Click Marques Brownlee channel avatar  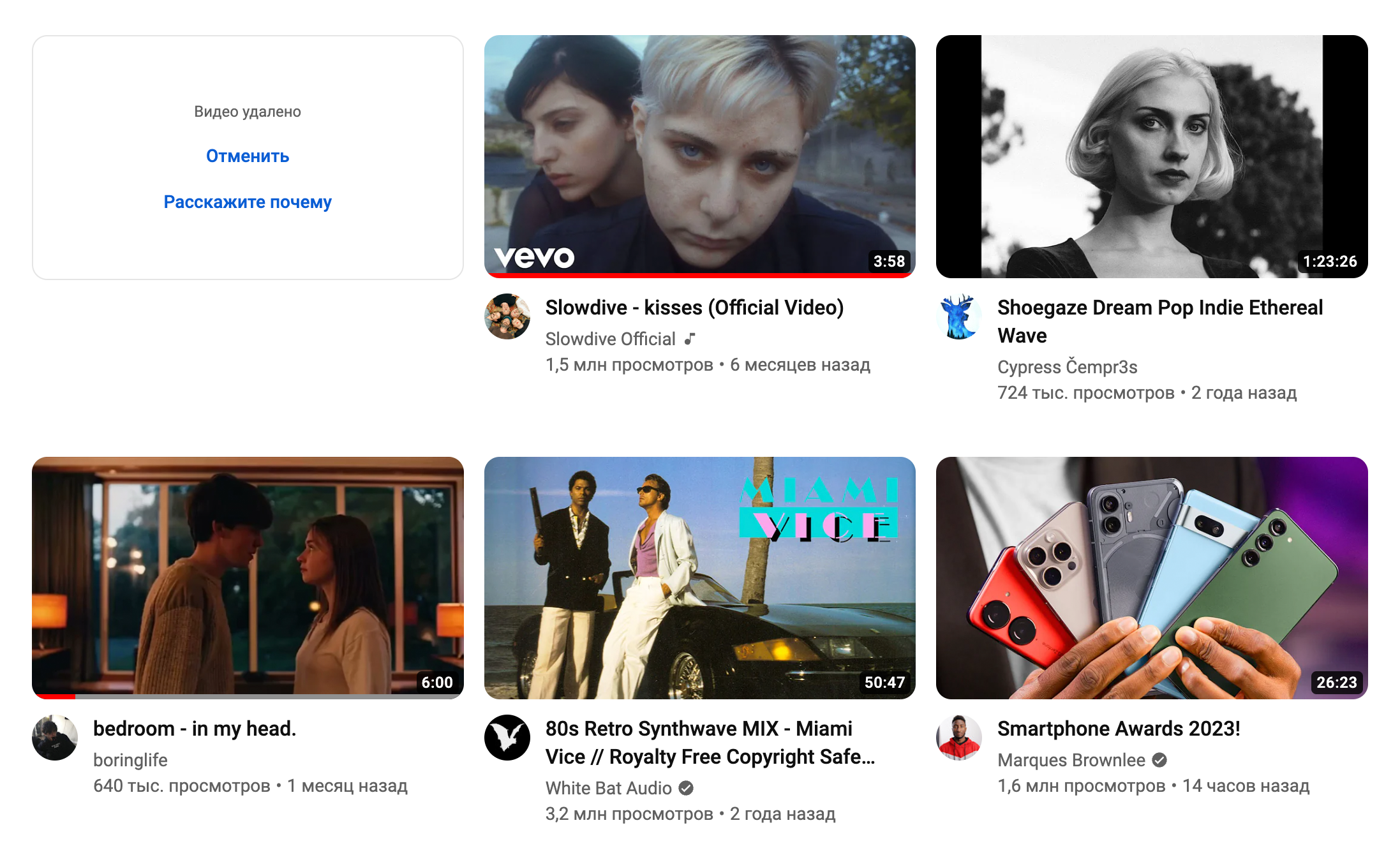tap(959, 738)
